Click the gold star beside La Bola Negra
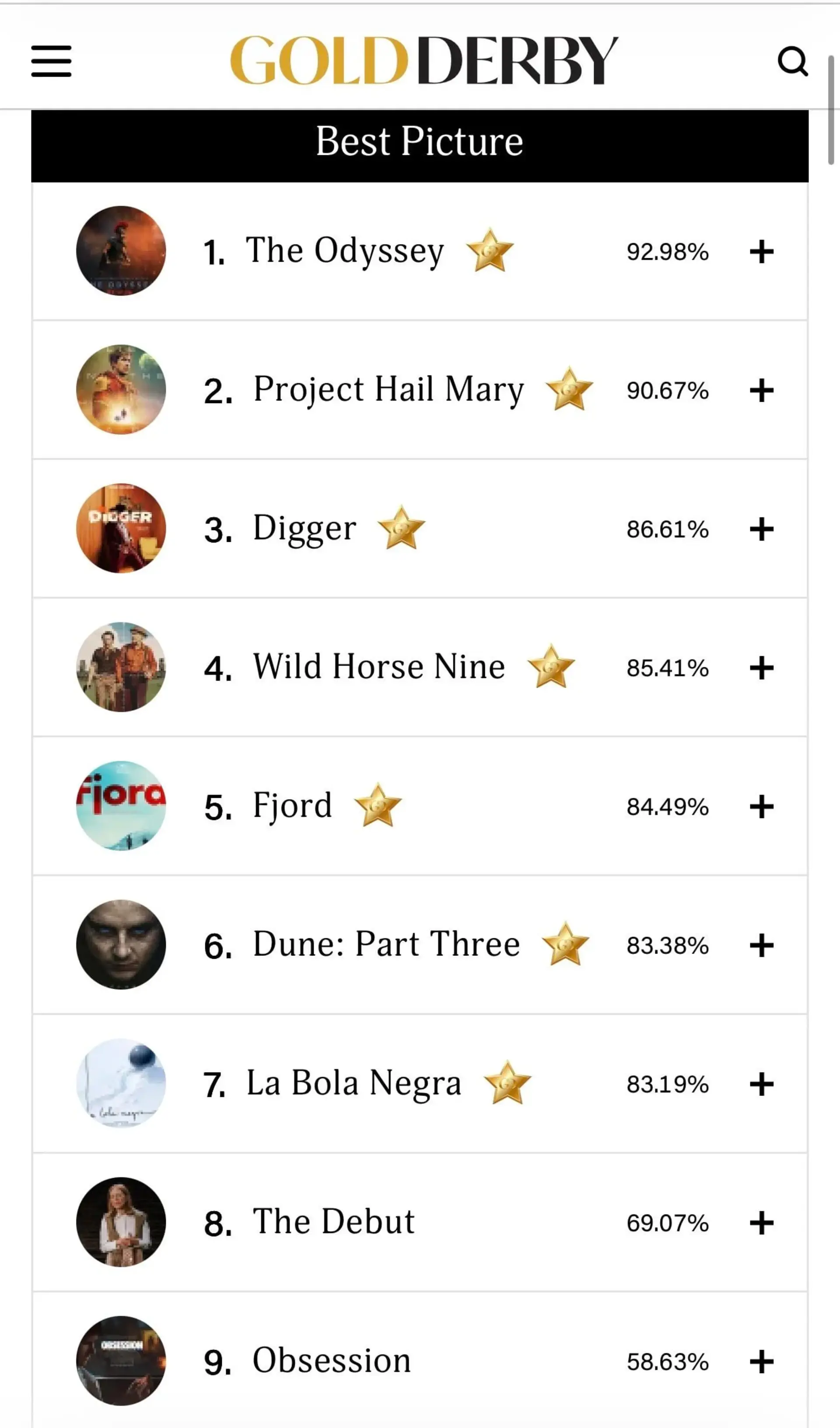The height and width of the screenshot is (1428, 840). [x=507, y=1083]
